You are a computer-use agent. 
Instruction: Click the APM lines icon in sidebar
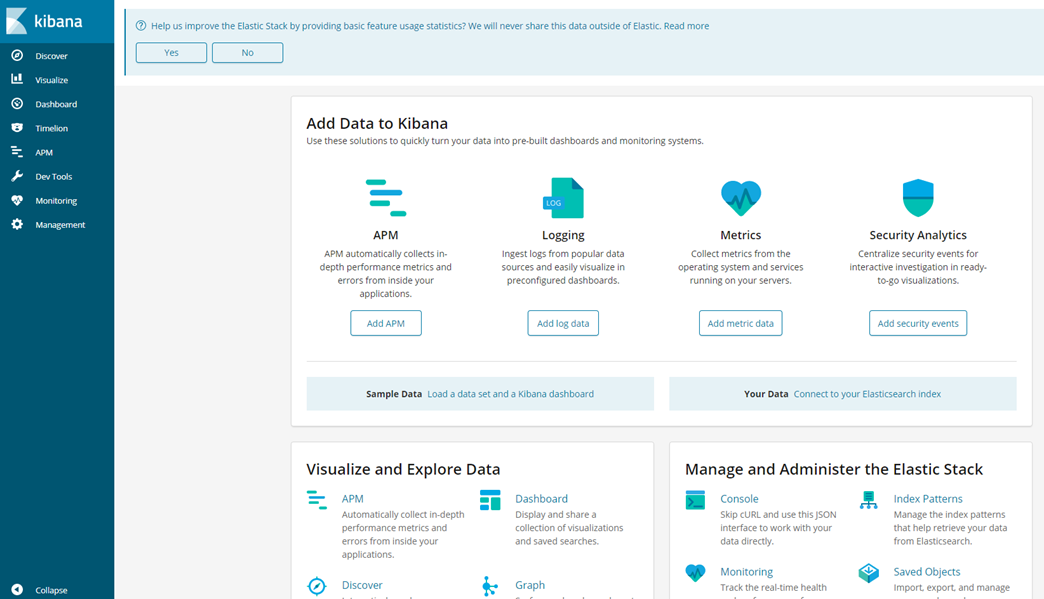point(17,152)
